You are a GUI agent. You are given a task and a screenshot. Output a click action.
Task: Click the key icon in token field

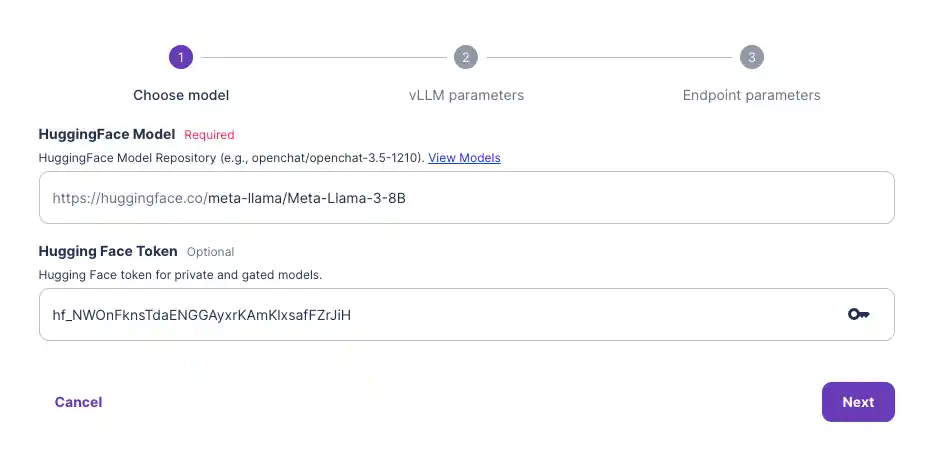point(858,315)
